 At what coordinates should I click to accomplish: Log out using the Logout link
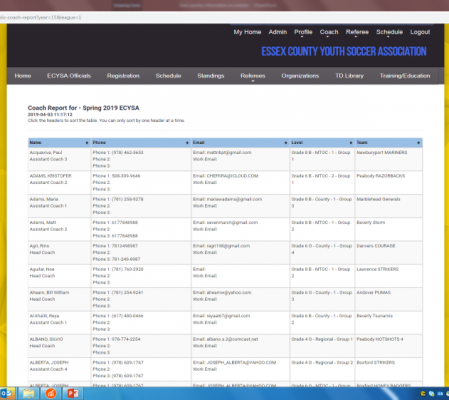420,32
